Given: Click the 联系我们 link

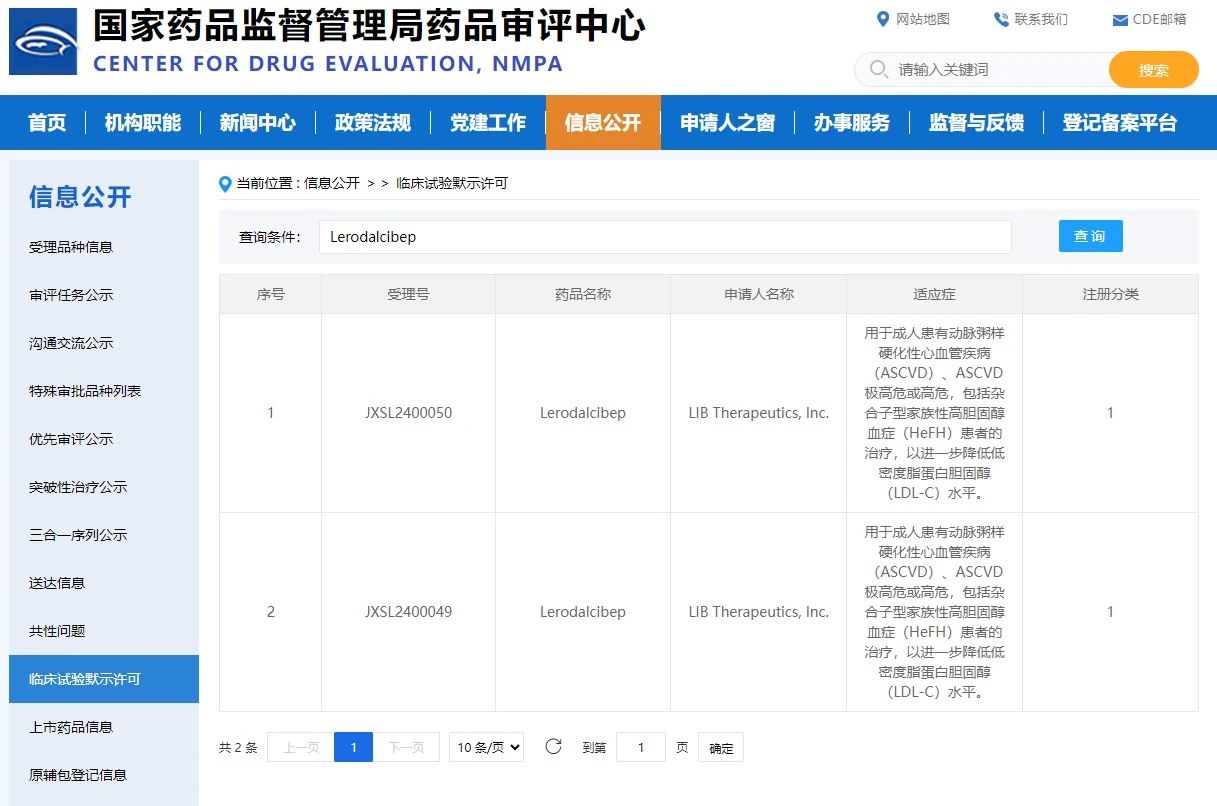Looking at the screenshot, I should 1041,19.
